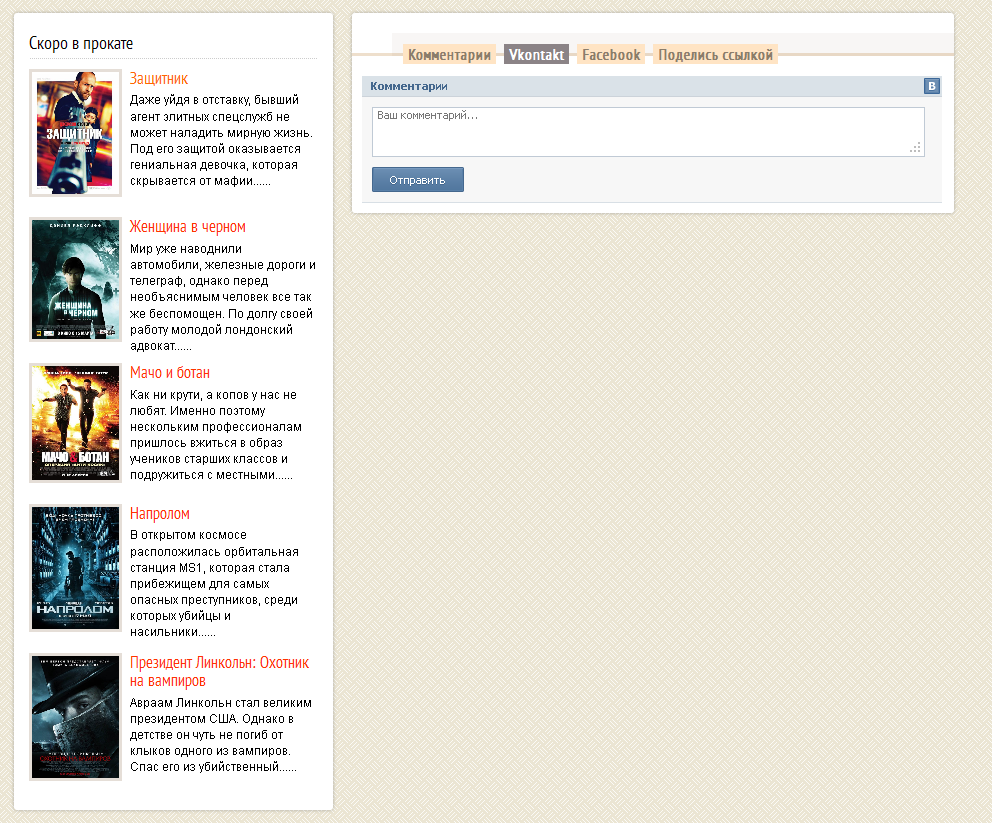Click the Напролом poster thumbnail
Screen dimensions: 992x823
coord(75,568)
